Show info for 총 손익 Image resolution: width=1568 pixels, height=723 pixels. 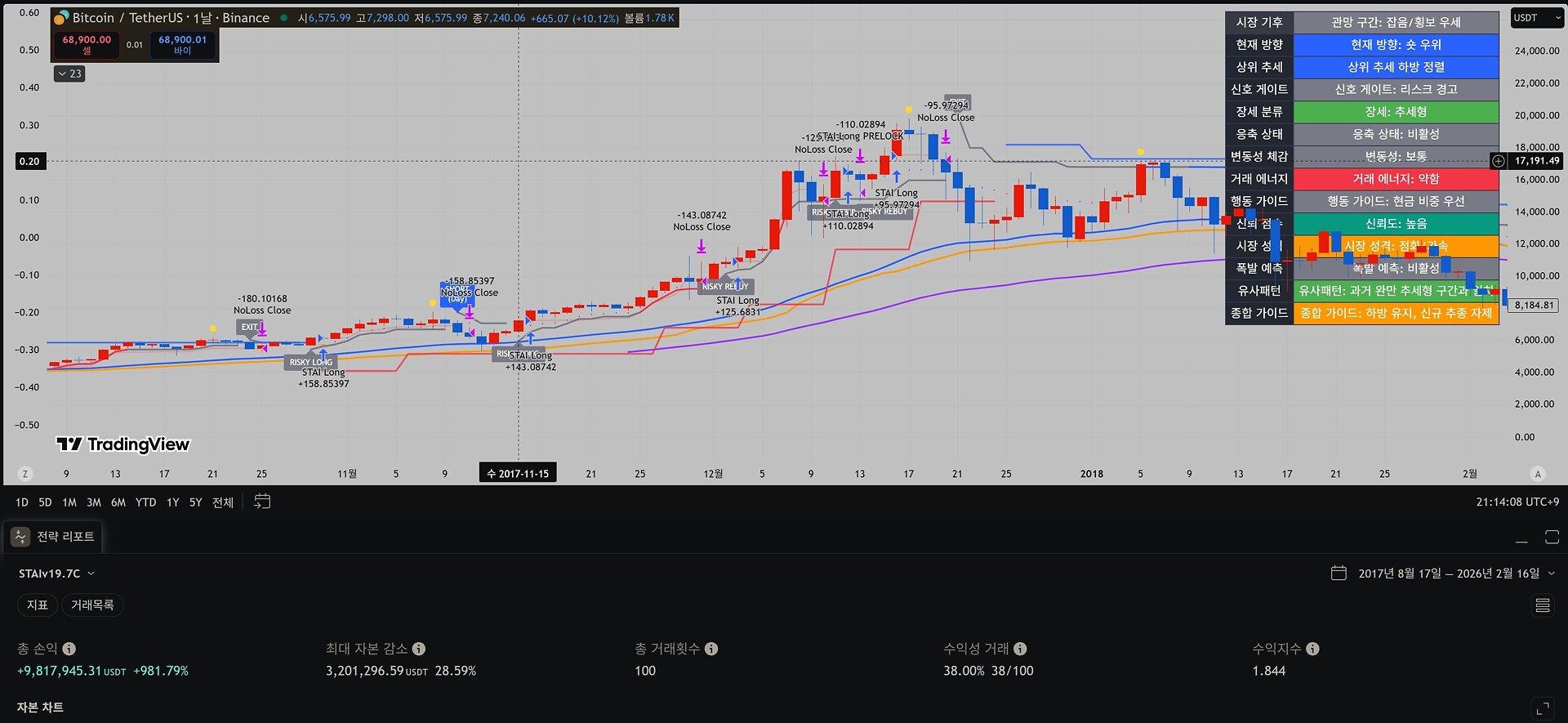[69, 649]
